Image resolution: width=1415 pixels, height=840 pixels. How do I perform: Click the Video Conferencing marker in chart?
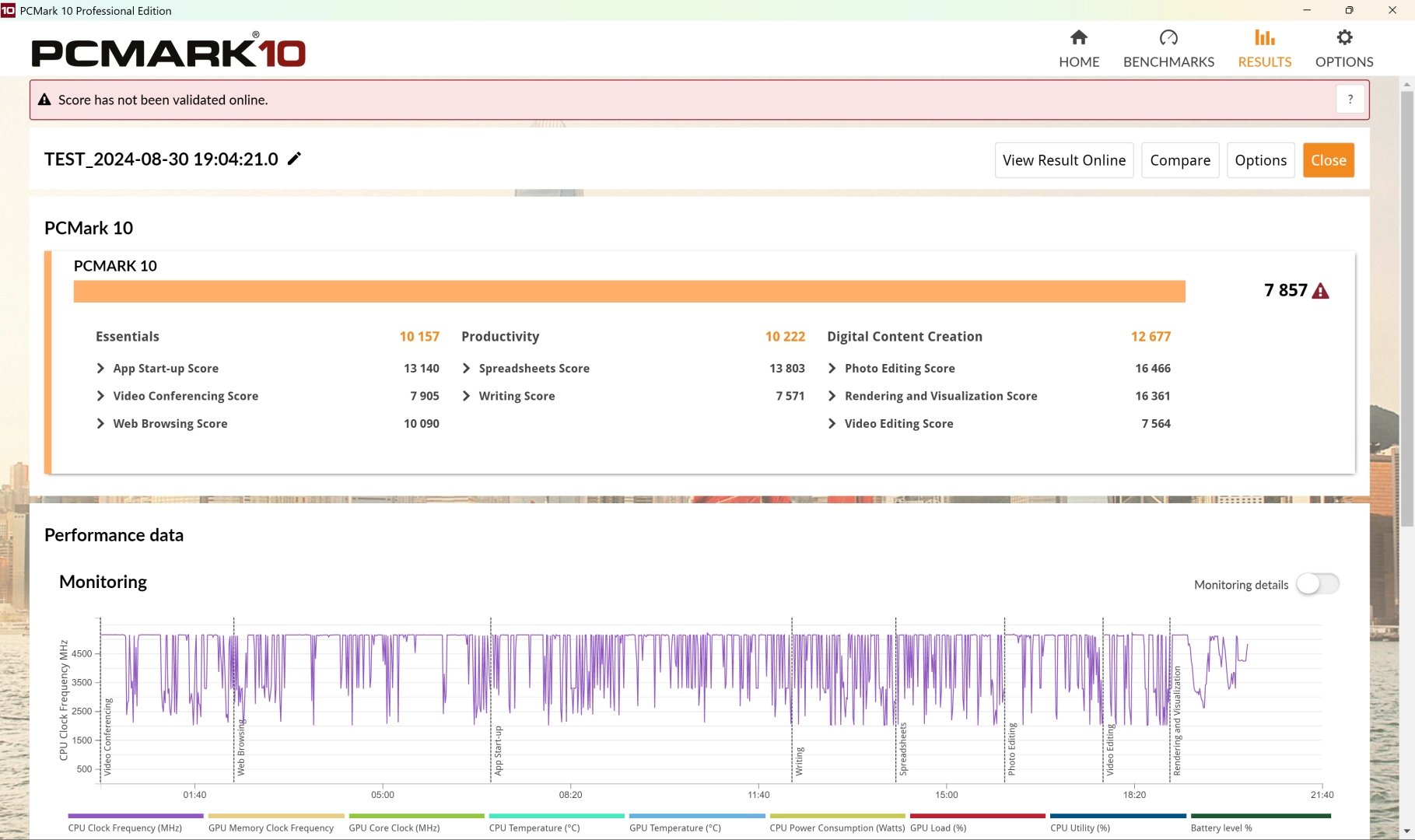(x=108, y=737)
